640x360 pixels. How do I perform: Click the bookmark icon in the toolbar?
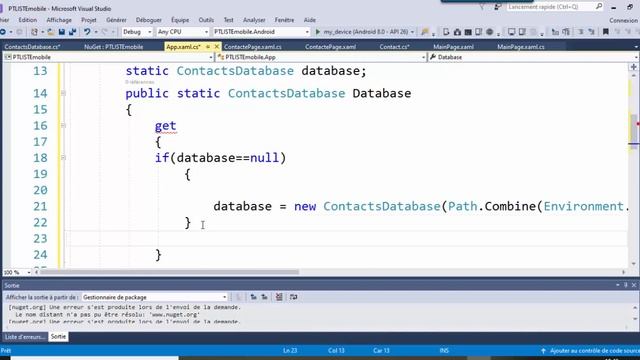(606, 32)
